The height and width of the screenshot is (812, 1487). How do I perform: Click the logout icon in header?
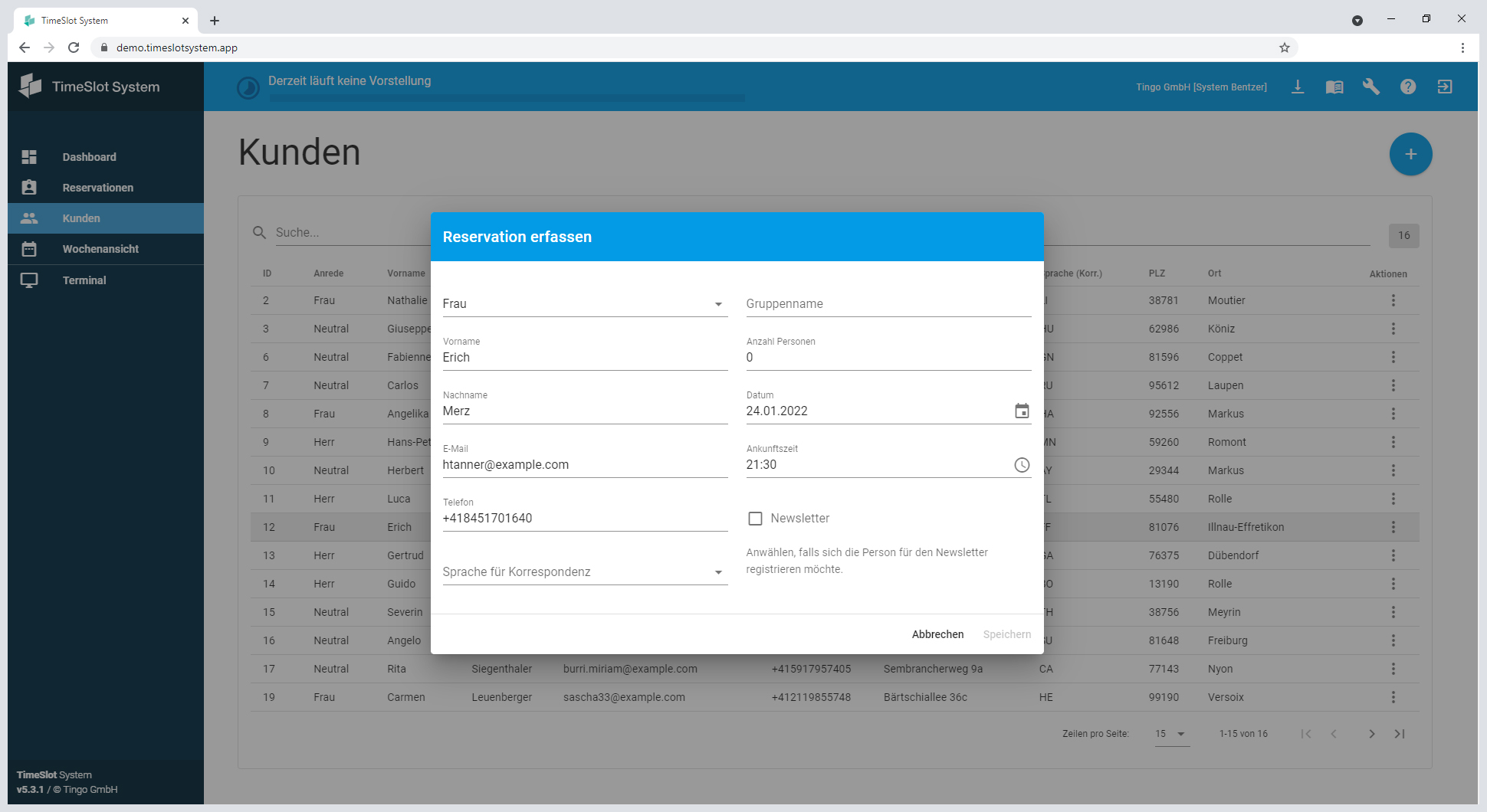(x=1445, y=87)
